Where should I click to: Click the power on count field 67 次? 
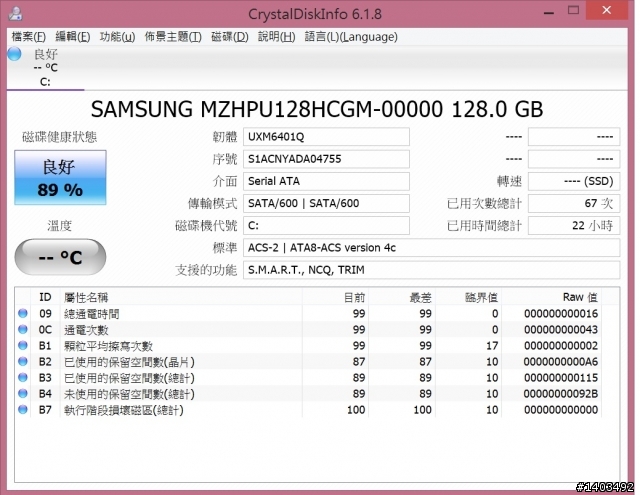[x=574, y=203]
